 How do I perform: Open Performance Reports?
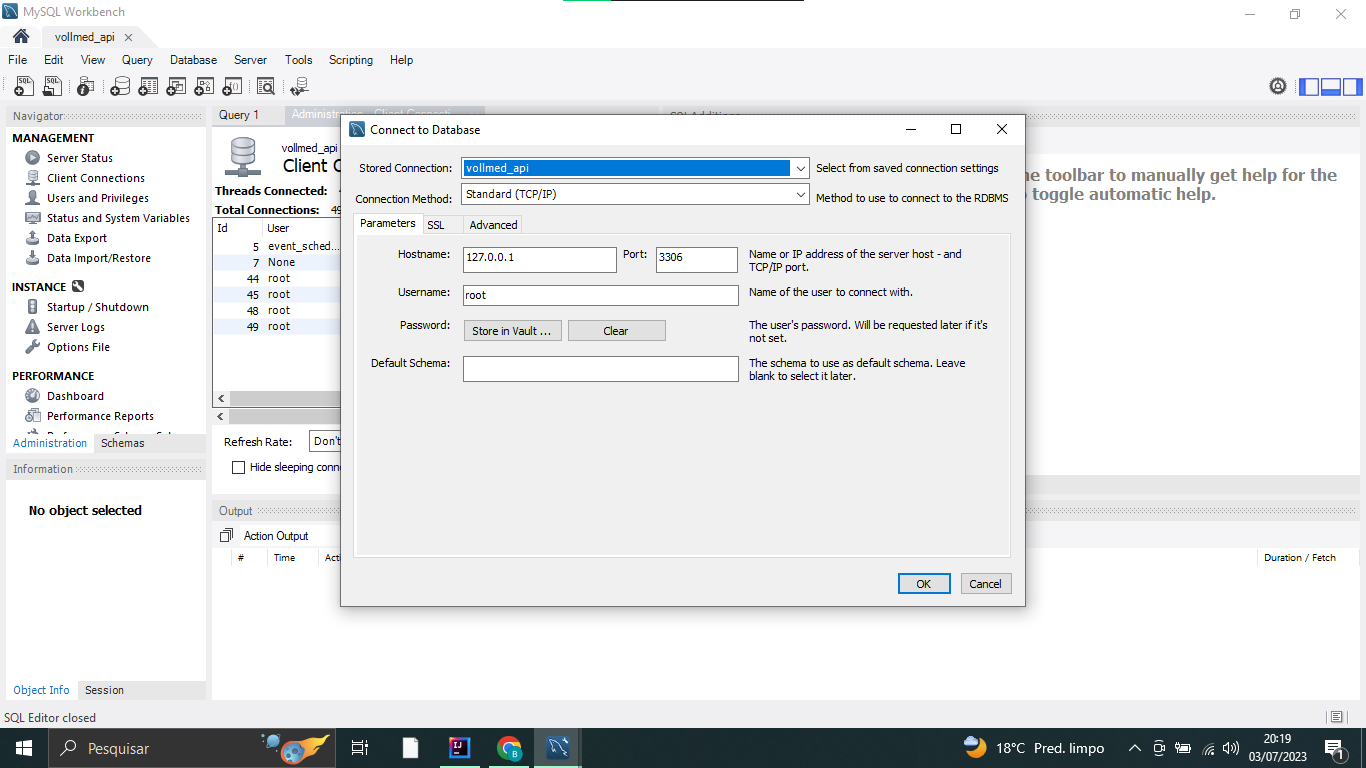pyautogui.click(x=100, y=416)
